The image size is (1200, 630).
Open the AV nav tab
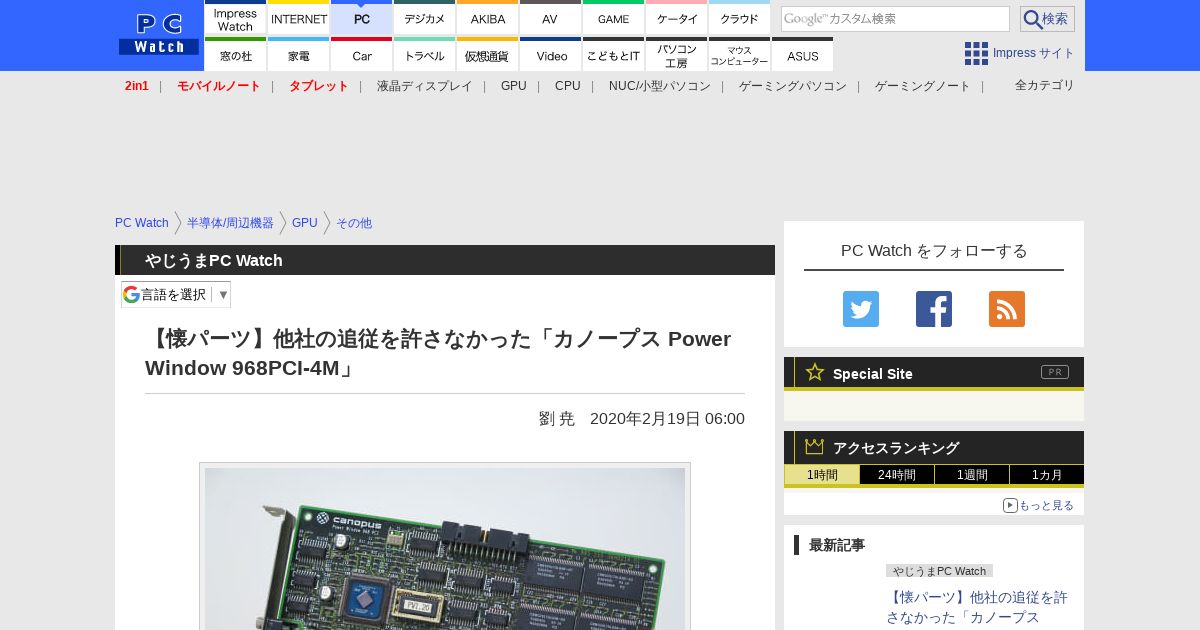tap(551, 18)
